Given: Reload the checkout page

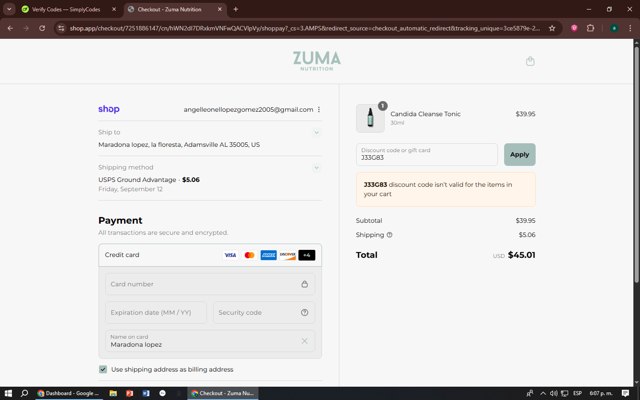Looking at the screenshot, I should [x=42, y=28].
